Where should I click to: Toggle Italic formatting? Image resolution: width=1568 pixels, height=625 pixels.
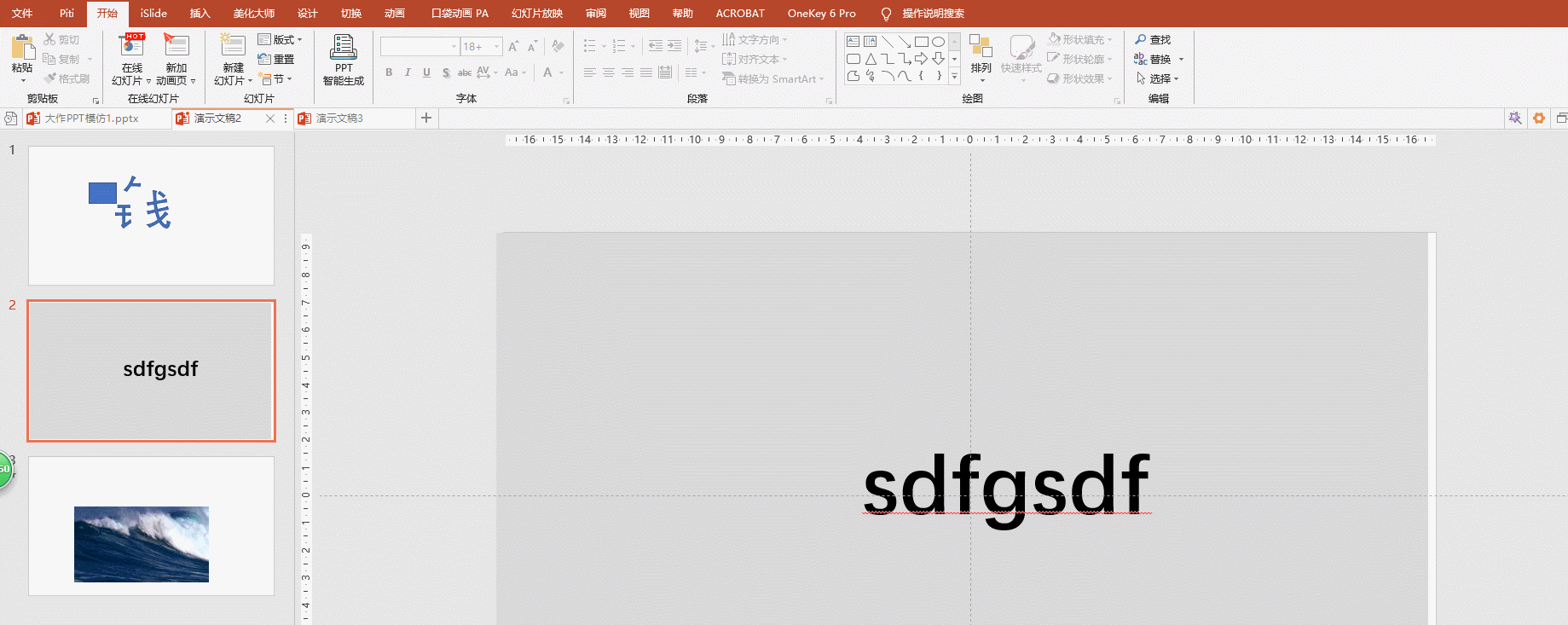point(408,72)
